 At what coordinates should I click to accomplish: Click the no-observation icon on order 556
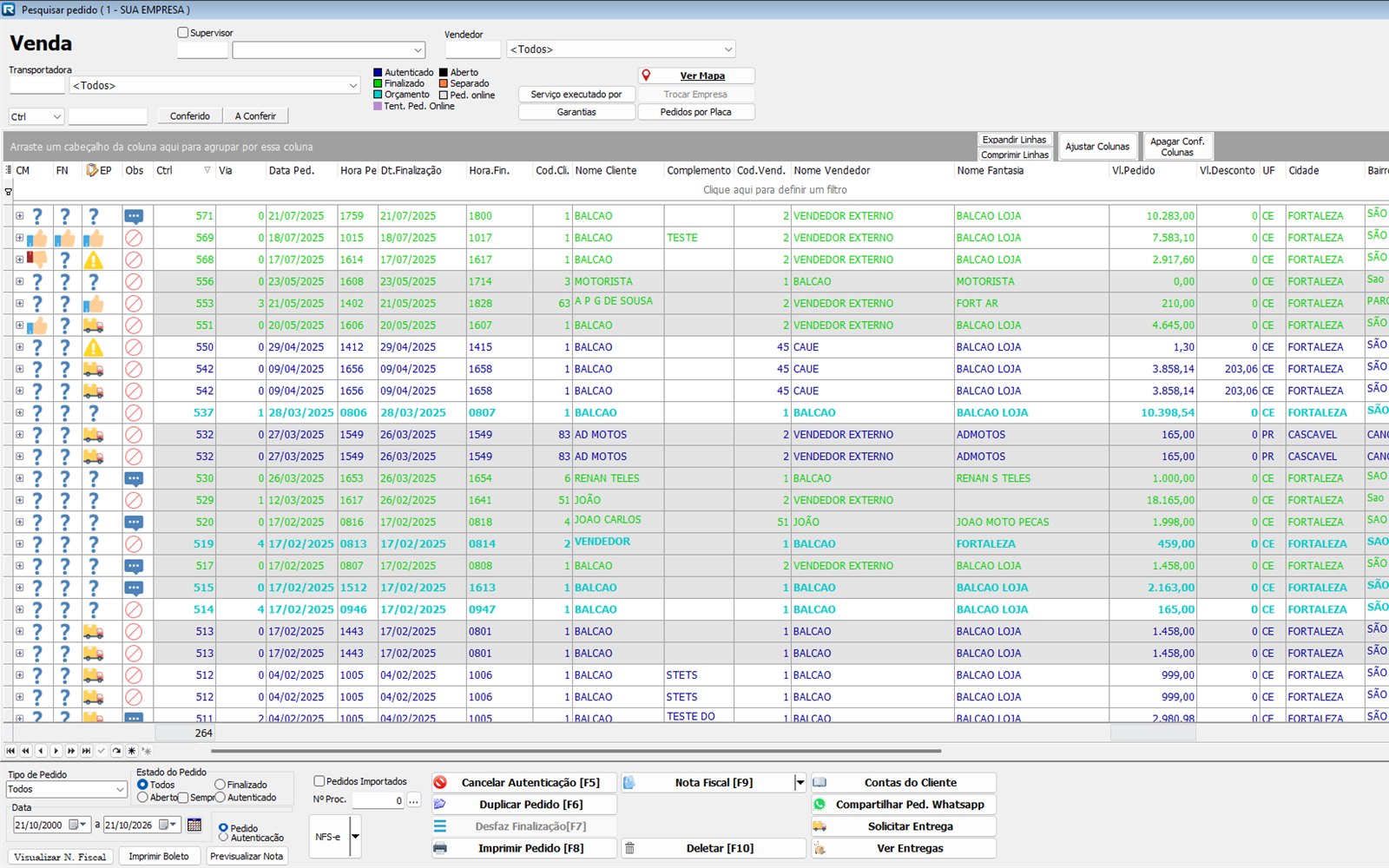tap(134, 281)
